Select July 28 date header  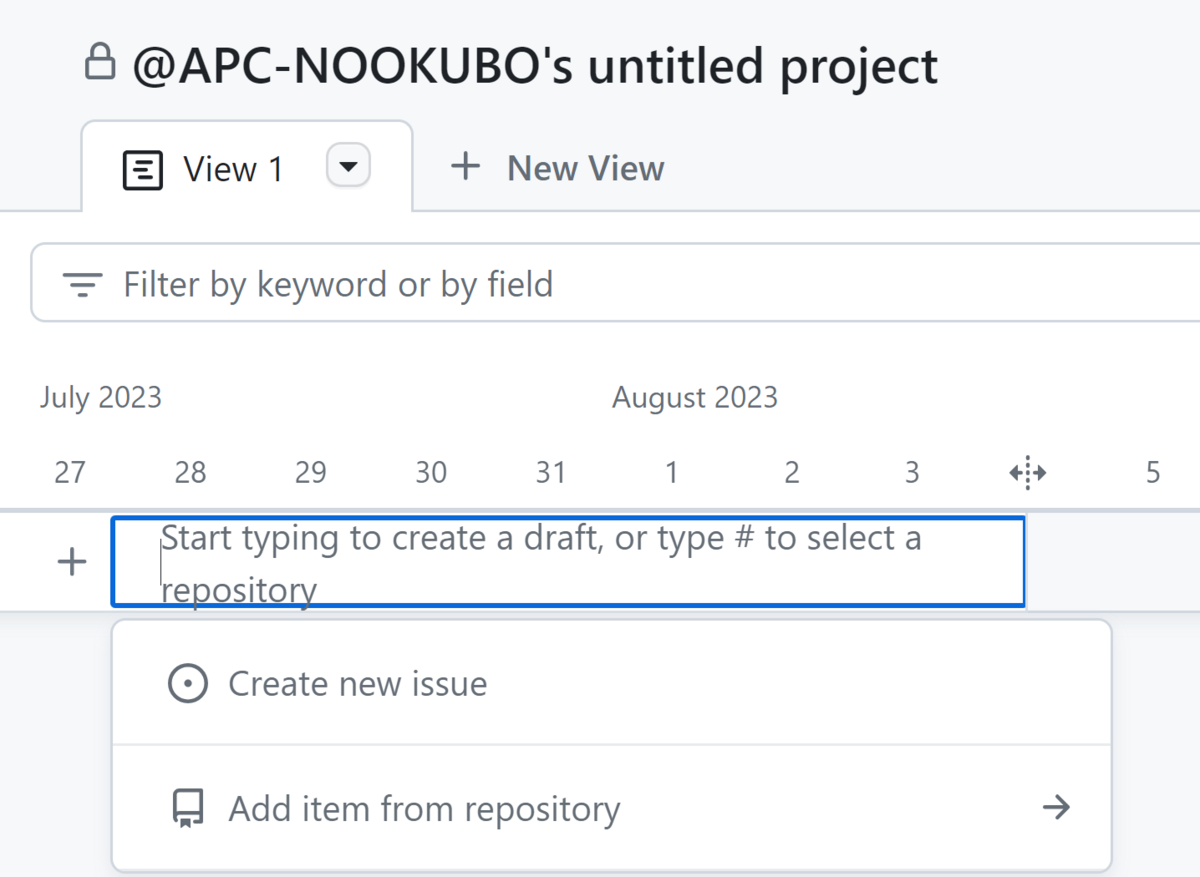coord(190,472)
